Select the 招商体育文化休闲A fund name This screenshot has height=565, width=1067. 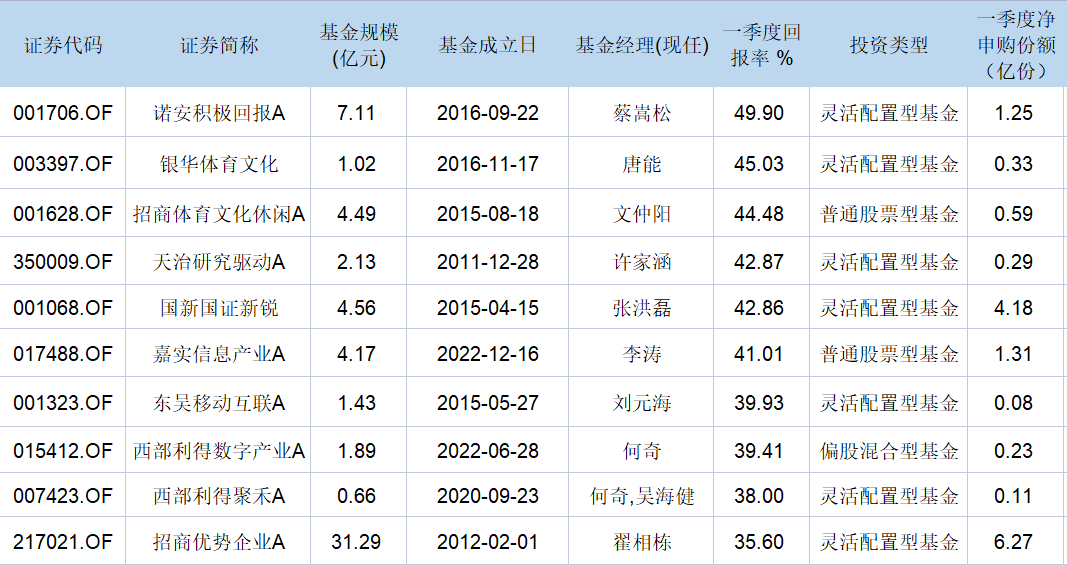(219, 214)
